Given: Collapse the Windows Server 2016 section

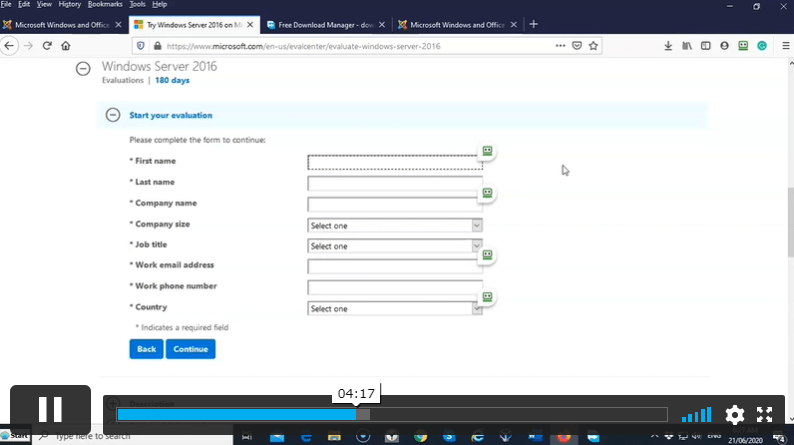Looking at the screenshot, I should (x=84, y=68).
